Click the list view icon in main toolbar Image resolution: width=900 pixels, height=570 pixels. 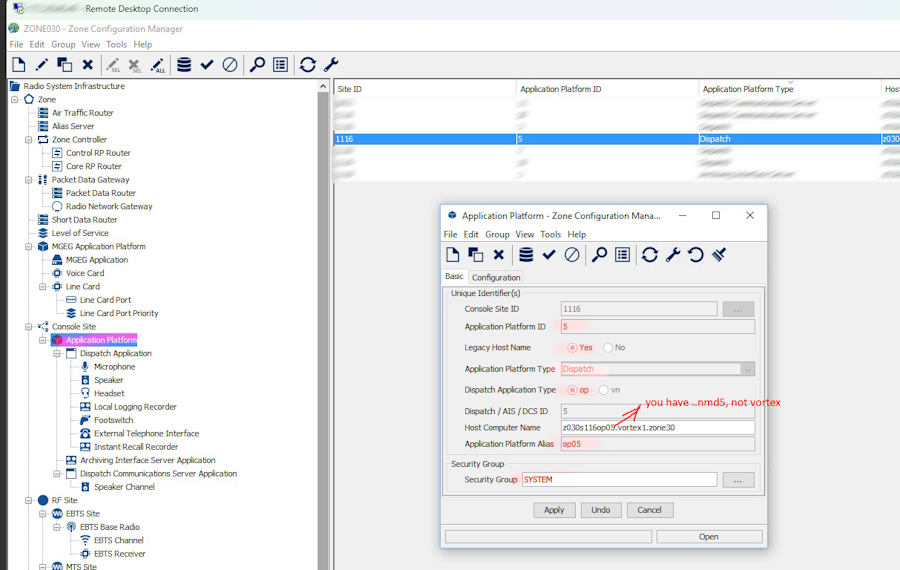(x=280, y=65)
